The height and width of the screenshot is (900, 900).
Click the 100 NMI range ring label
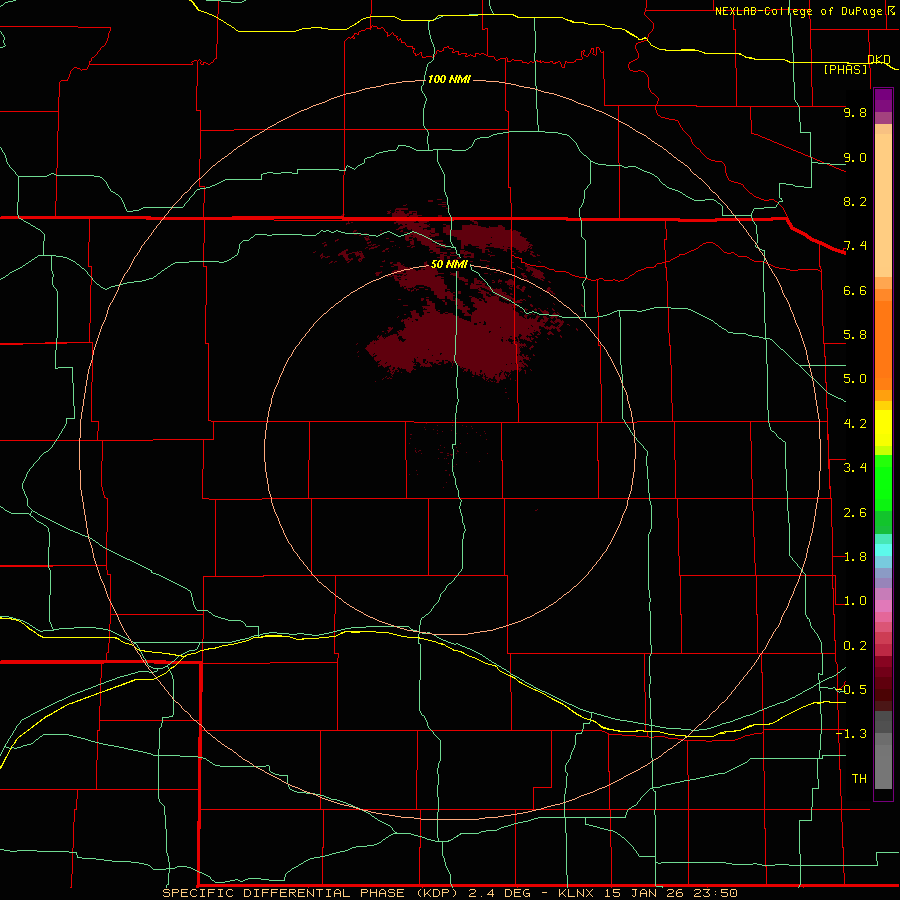pos(449,79)
